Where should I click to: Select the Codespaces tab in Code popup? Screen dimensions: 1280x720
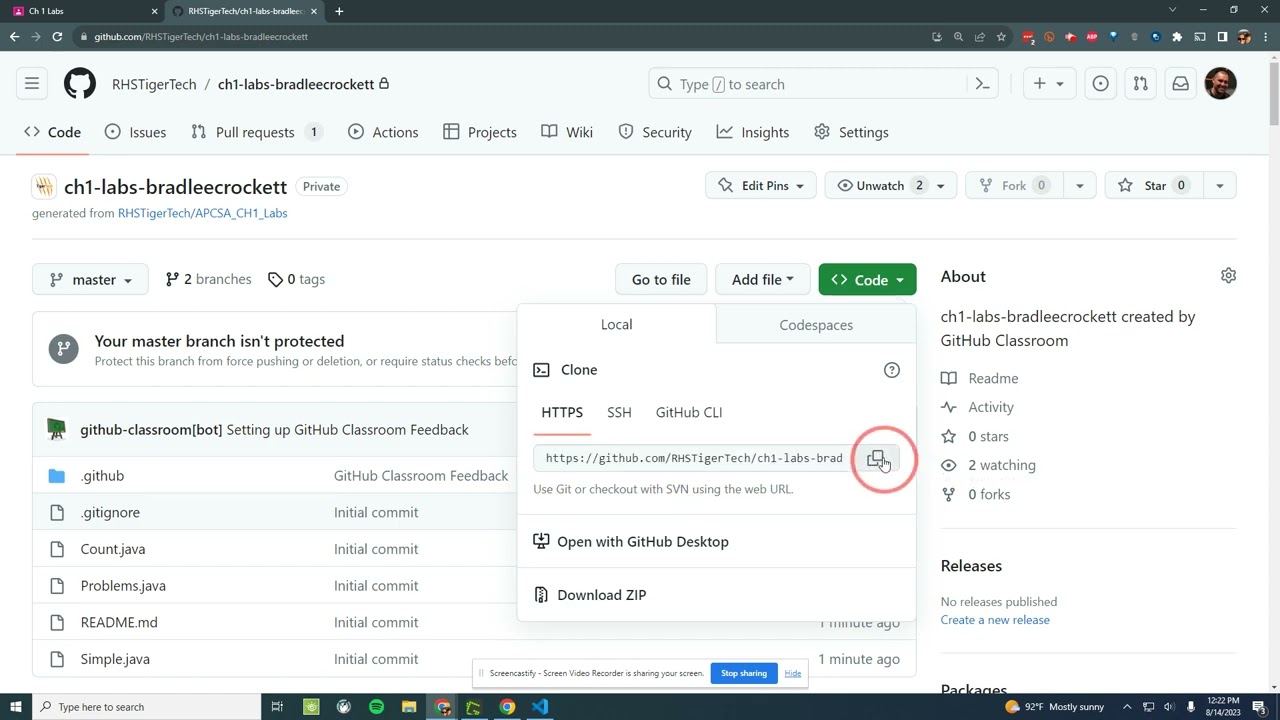tap(816, 325)
